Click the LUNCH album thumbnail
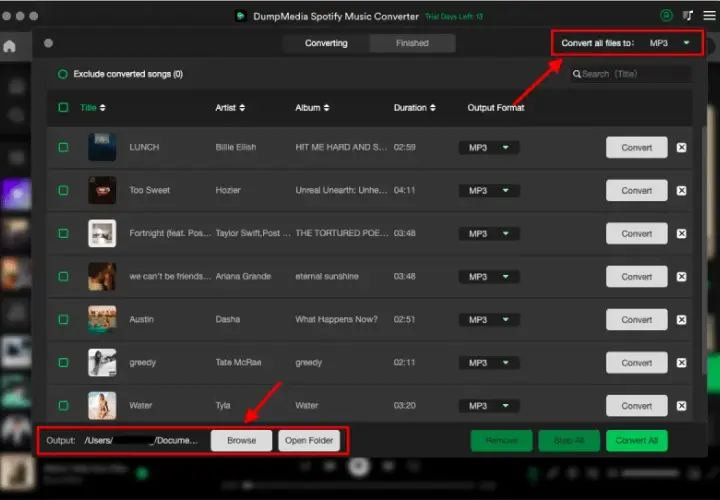 (x=102, y=147)
